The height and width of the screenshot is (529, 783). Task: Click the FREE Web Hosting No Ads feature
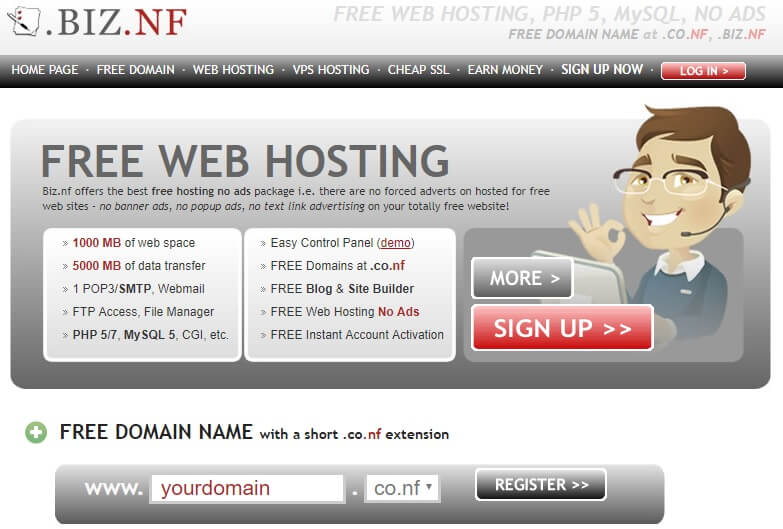(x=345, y=312)
